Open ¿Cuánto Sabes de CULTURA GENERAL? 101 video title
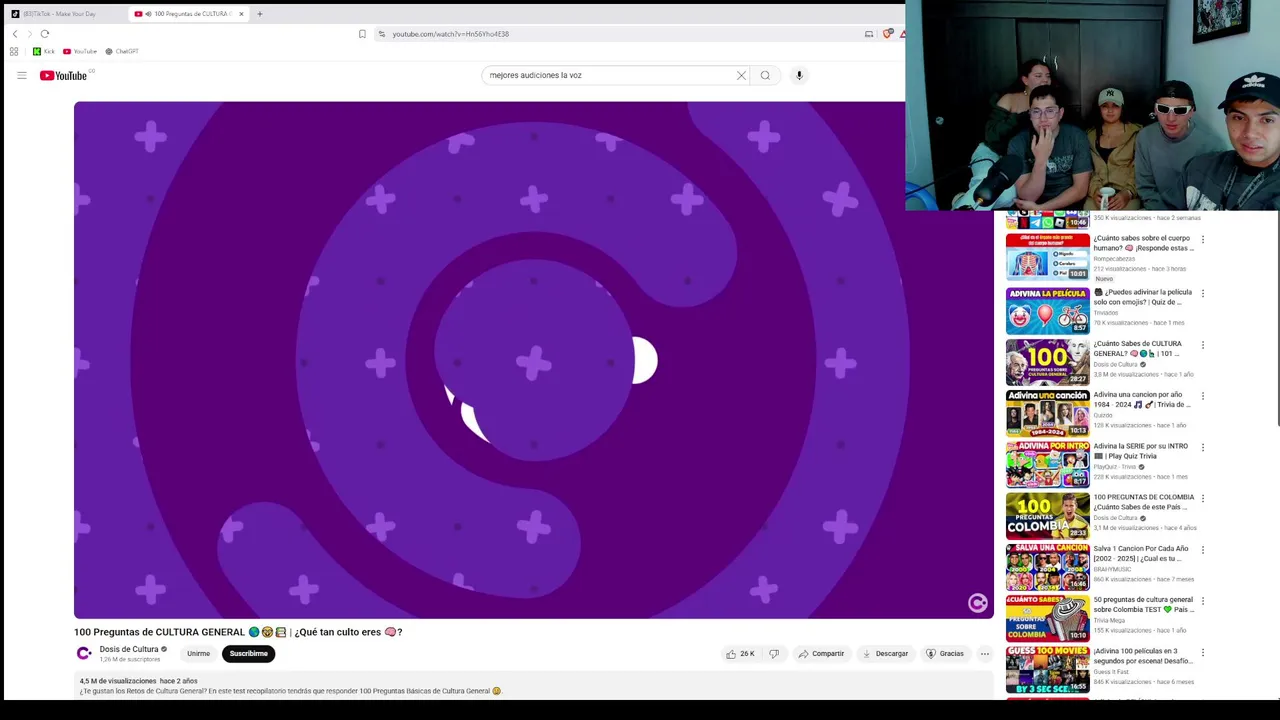Image resolution: width=1280 pixels, height=720 pixels. (x=1138, y=348)
